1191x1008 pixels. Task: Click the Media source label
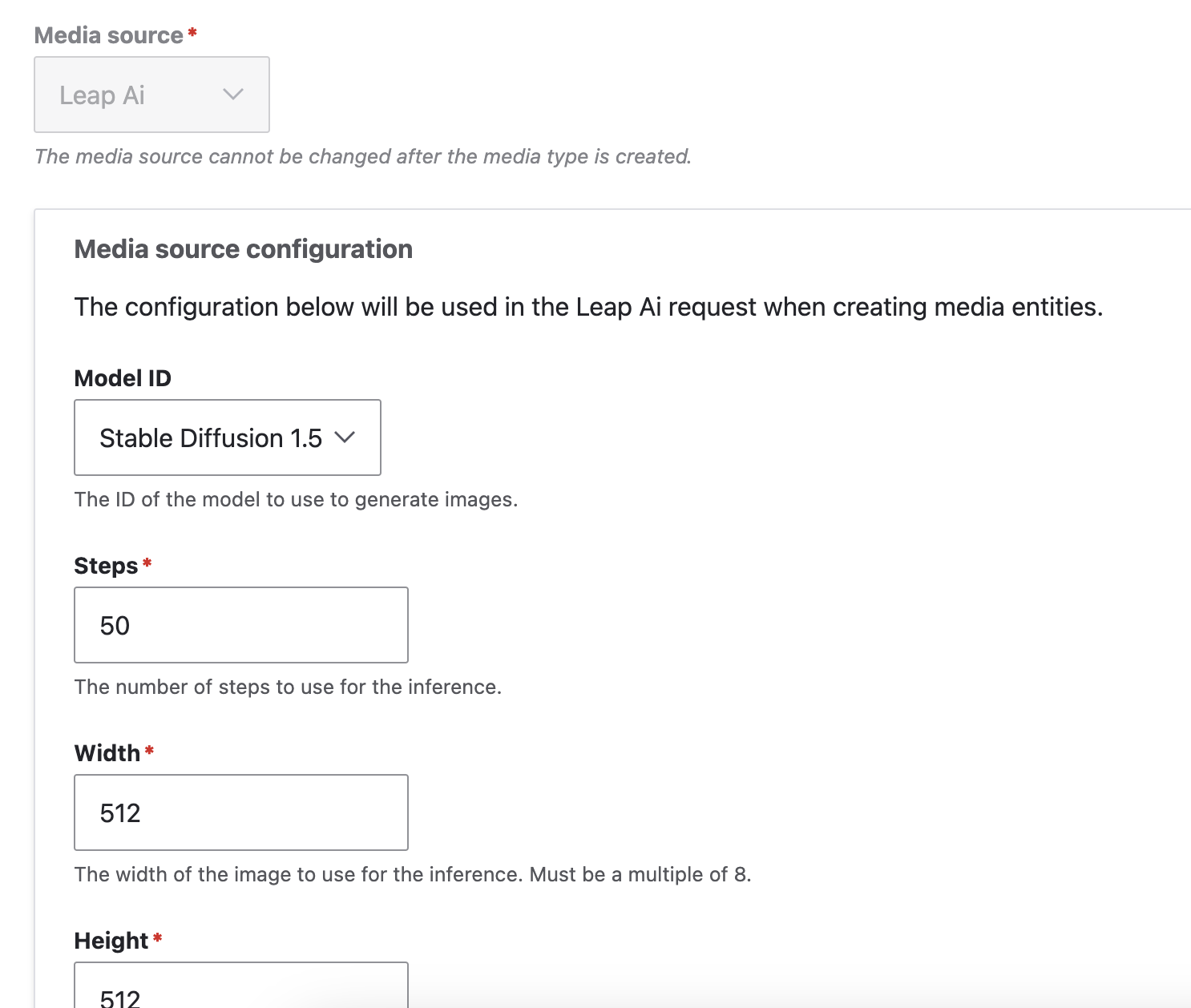click(107, 34)
